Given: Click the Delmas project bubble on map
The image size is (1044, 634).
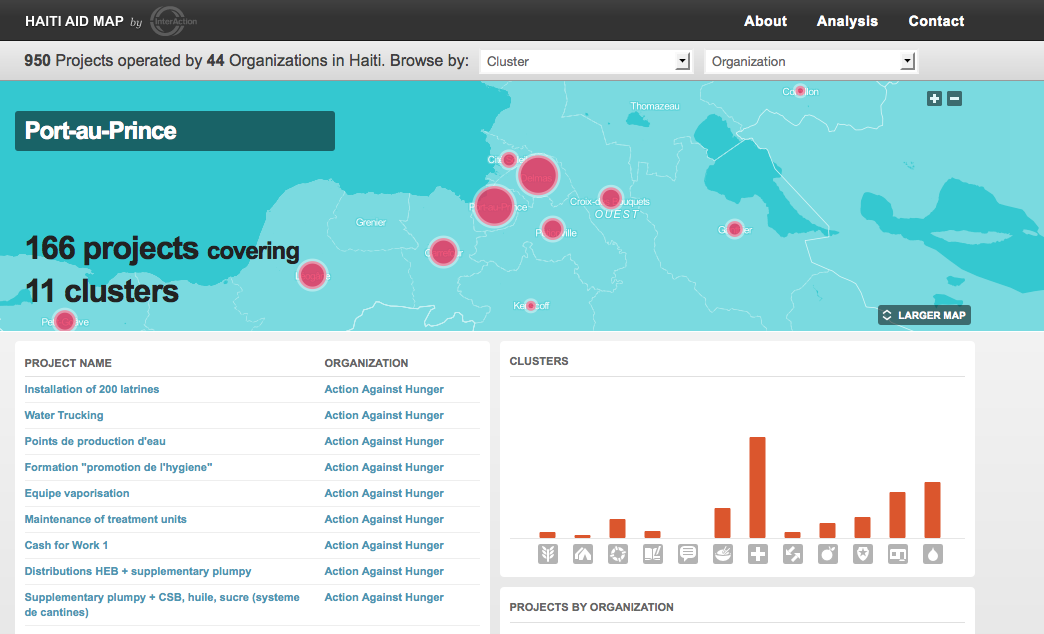Looking at the screenshot, I should 538,176.
